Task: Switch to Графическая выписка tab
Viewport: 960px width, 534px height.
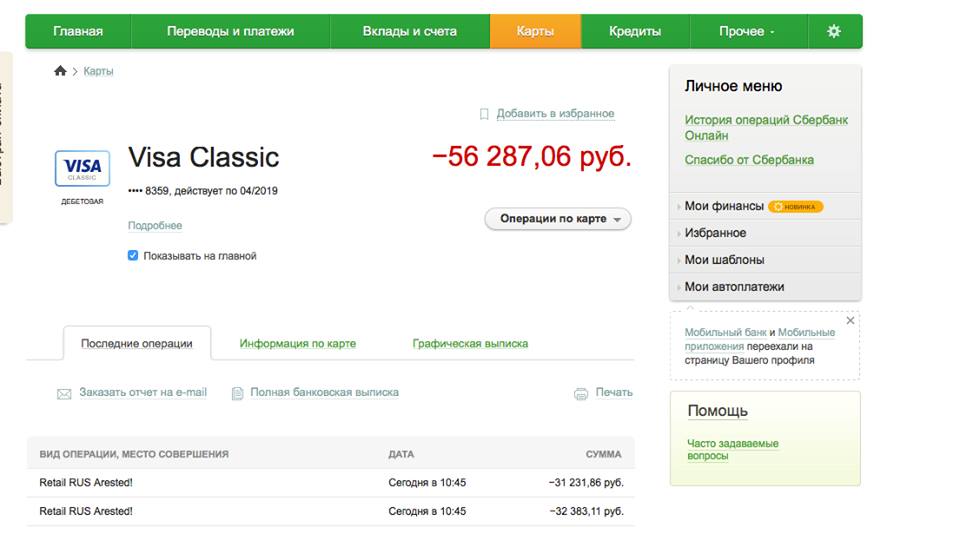Action: tap(470, 344)
